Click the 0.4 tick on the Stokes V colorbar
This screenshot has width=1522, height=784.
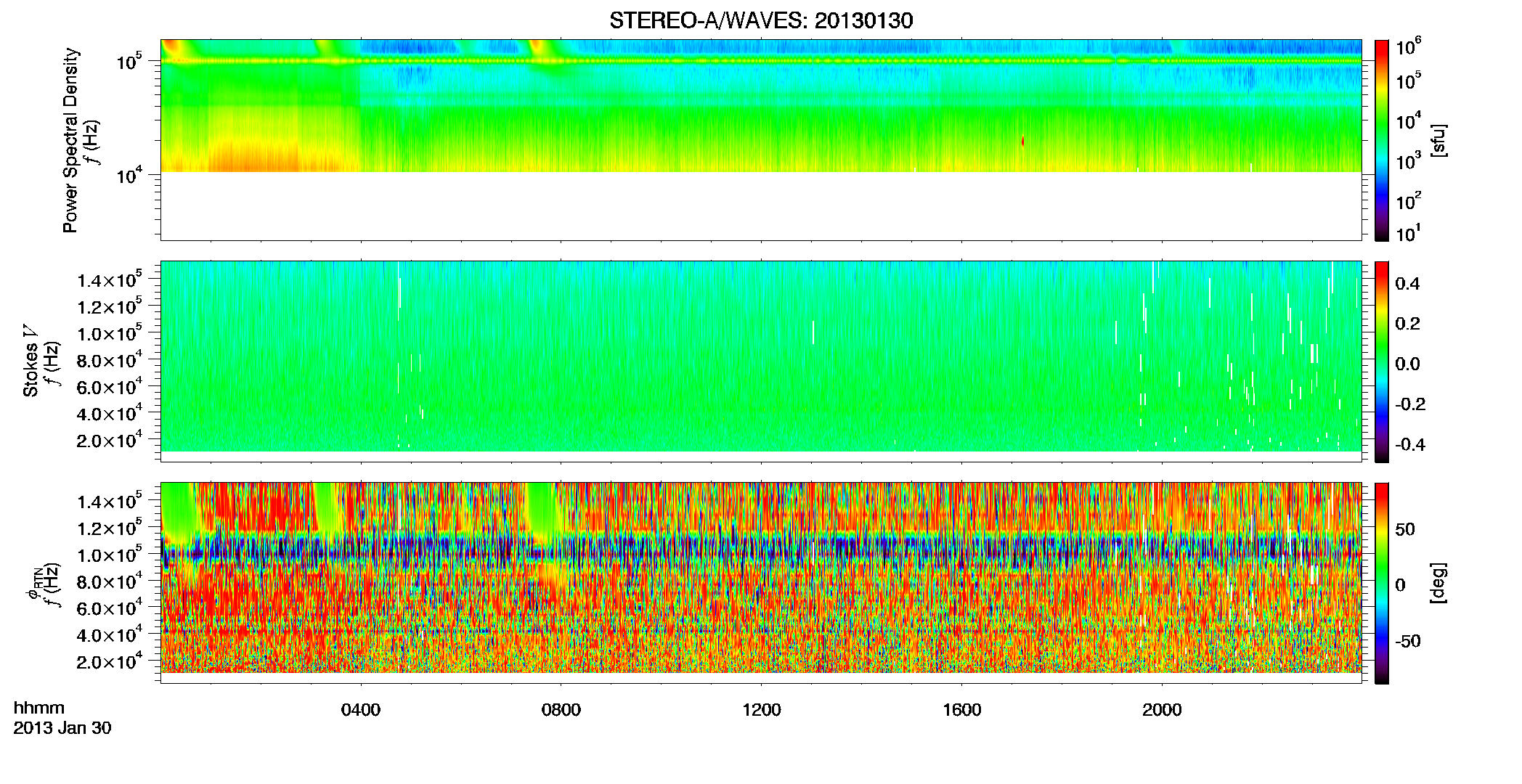(1407, 284)
